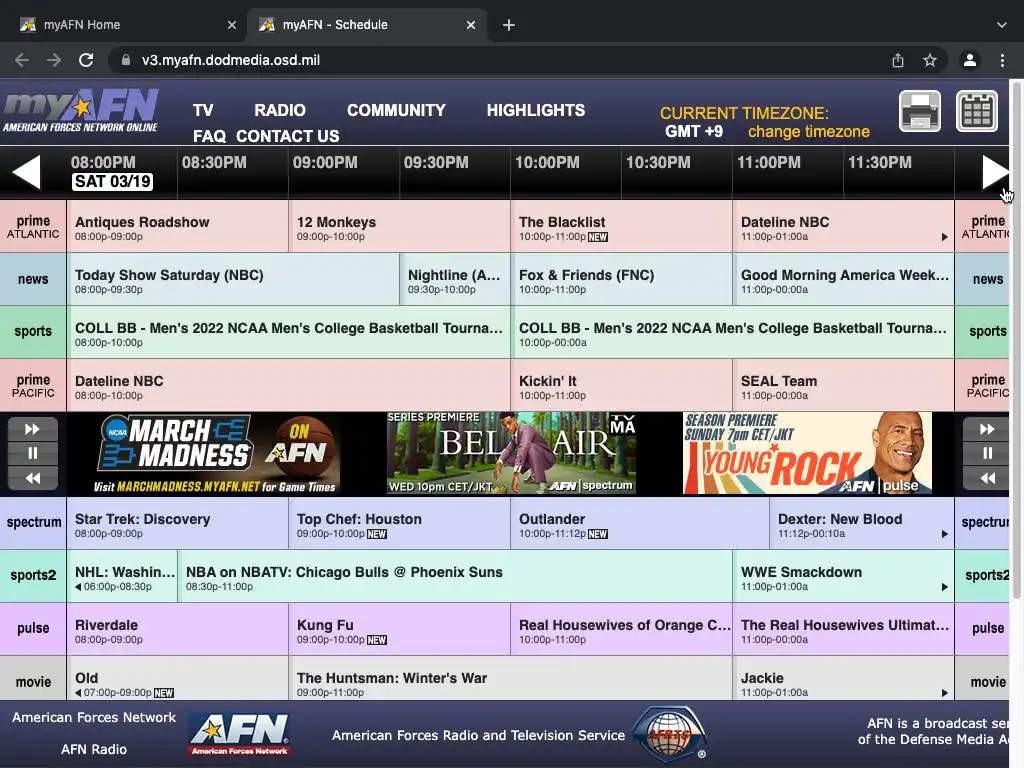
Task: Open Fox & Friends (FNC) listing
Action: click(x=622, y=280)
